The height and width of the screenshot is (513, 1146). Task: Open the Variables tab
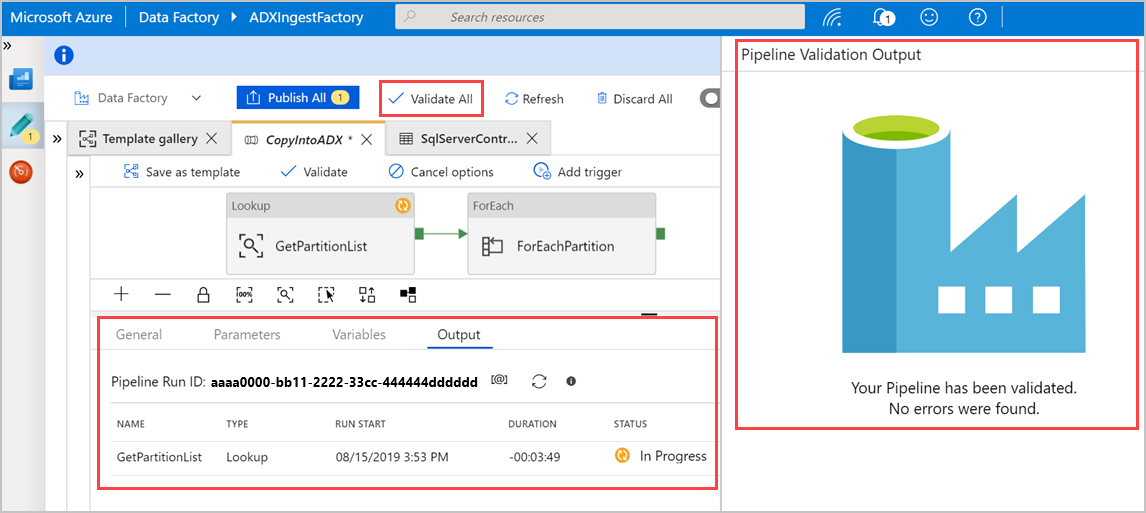[x=359, y=335]
